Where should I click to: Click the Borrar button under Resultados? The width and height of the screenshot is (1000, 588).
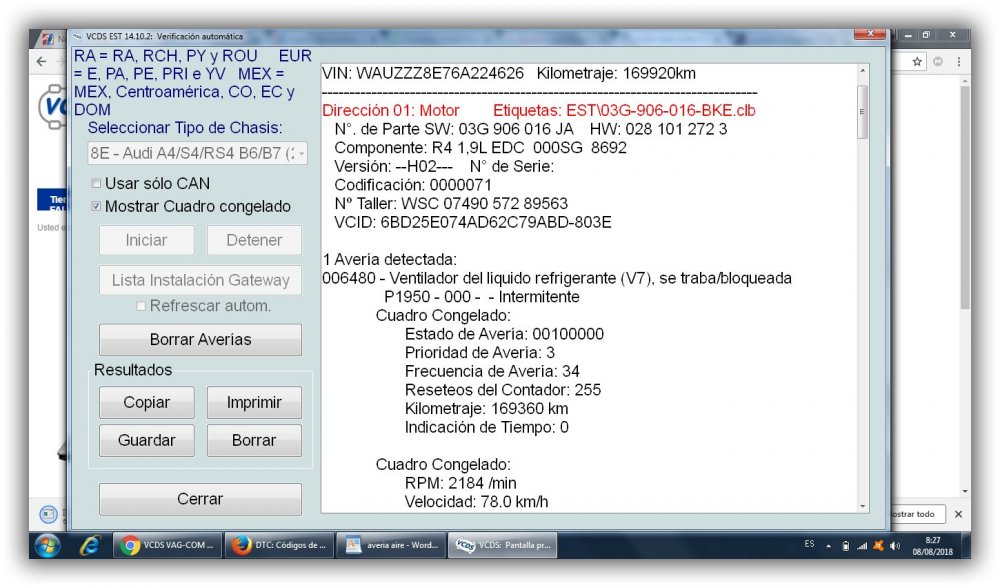pos(254,441)
